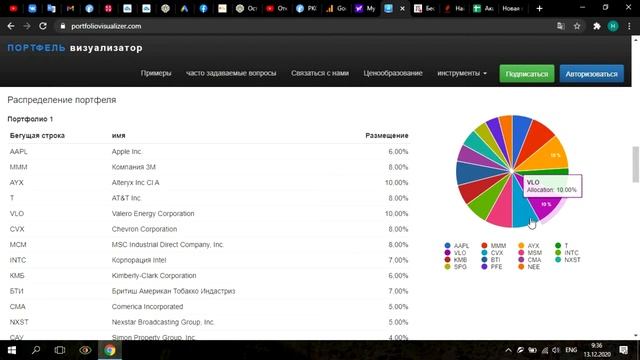Show hidden system tray icons
This screenshot has width=640, height=360.
pos(508,350)
